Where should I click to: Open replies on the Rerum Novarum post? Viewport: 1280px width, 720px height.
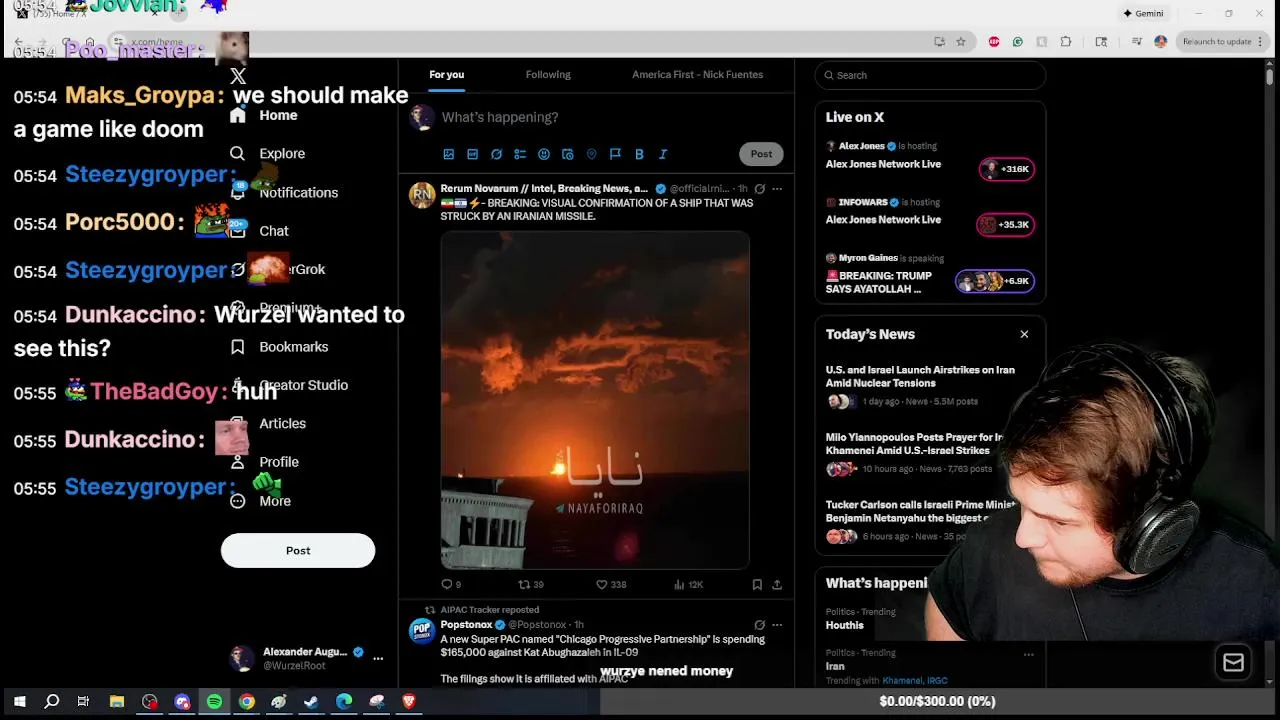[451, 584]
